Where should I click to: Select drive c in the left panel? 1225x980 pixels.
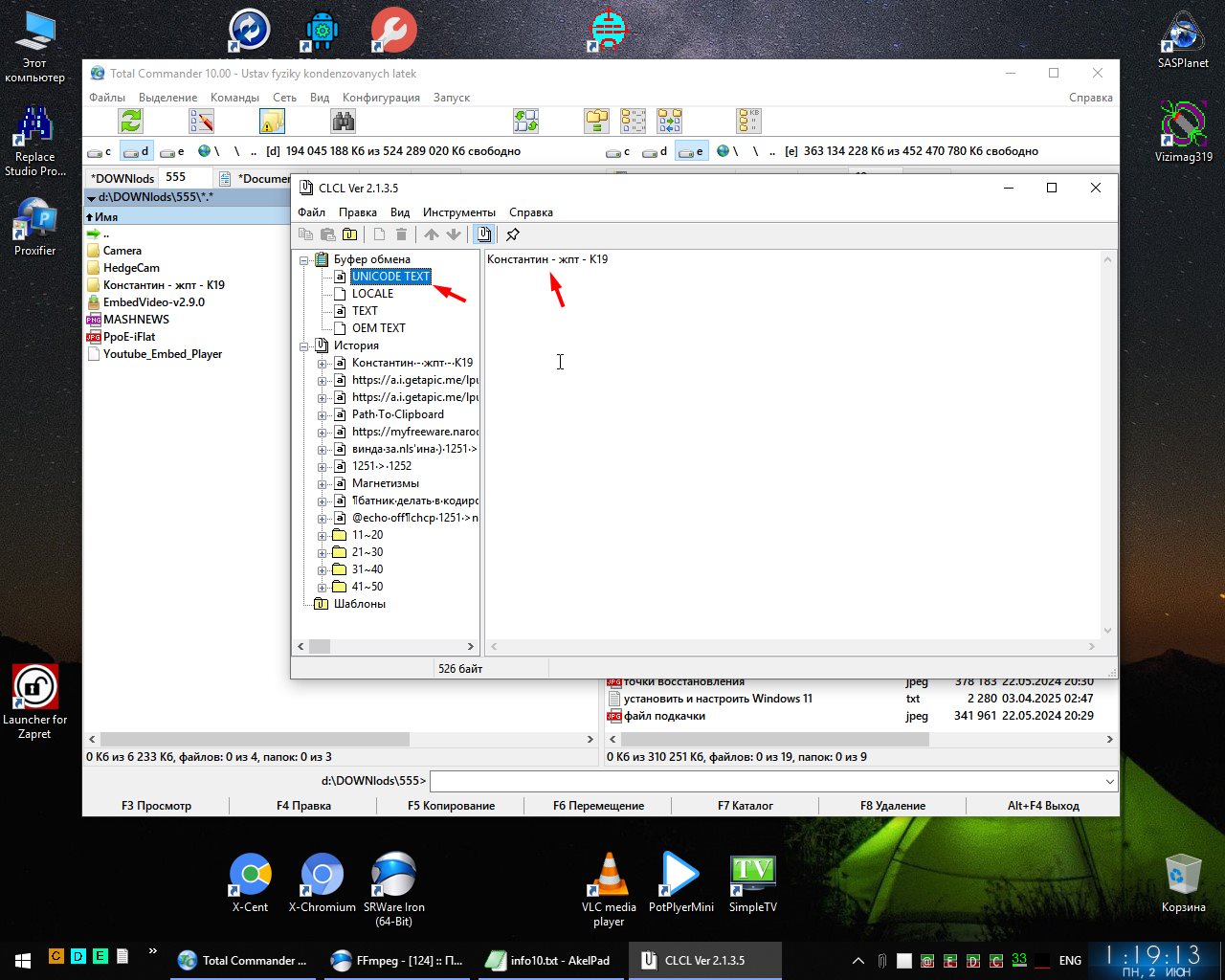point(100,151)
